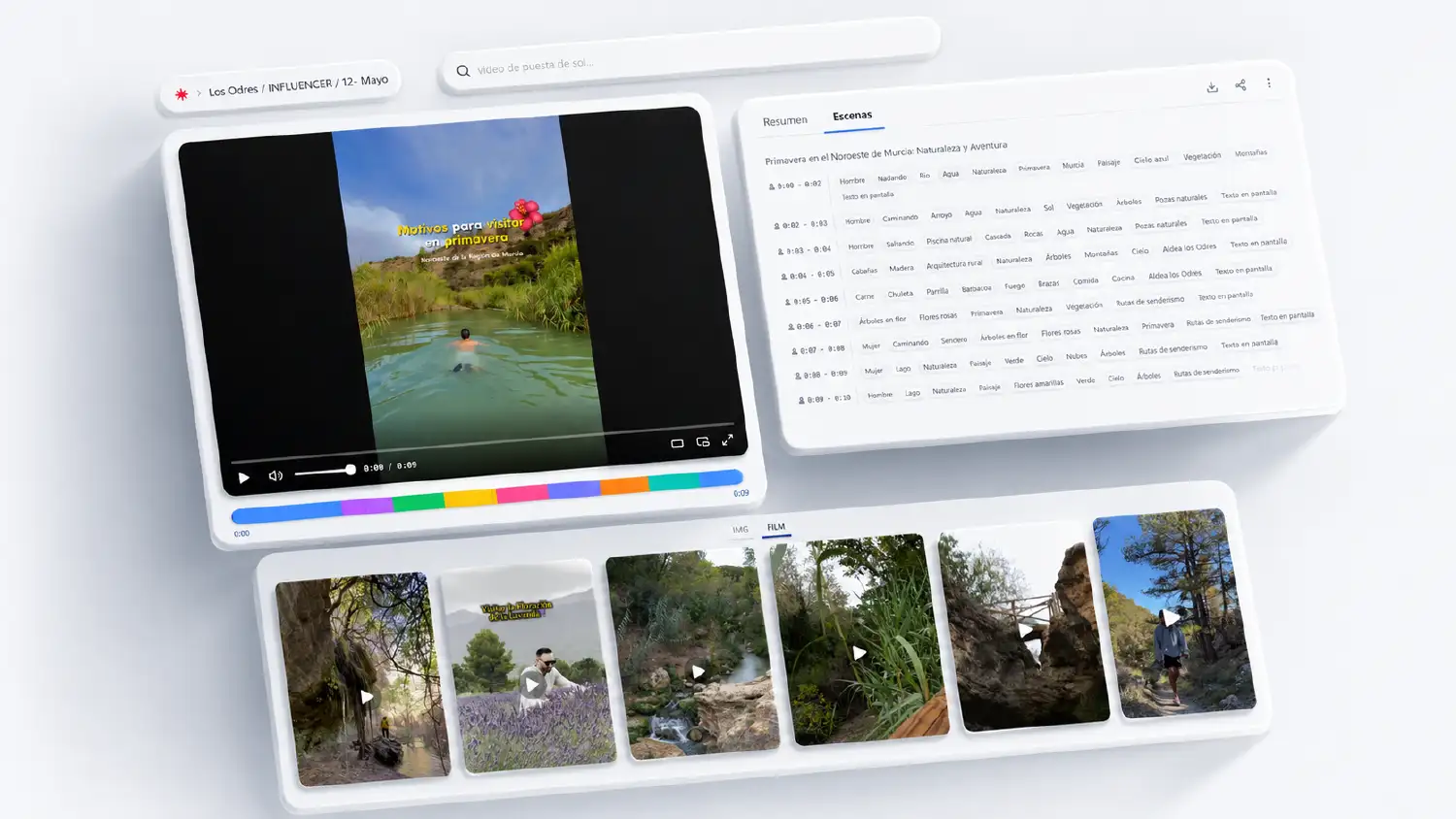Click the 'Fuego' scene tag

(1014, 286)
